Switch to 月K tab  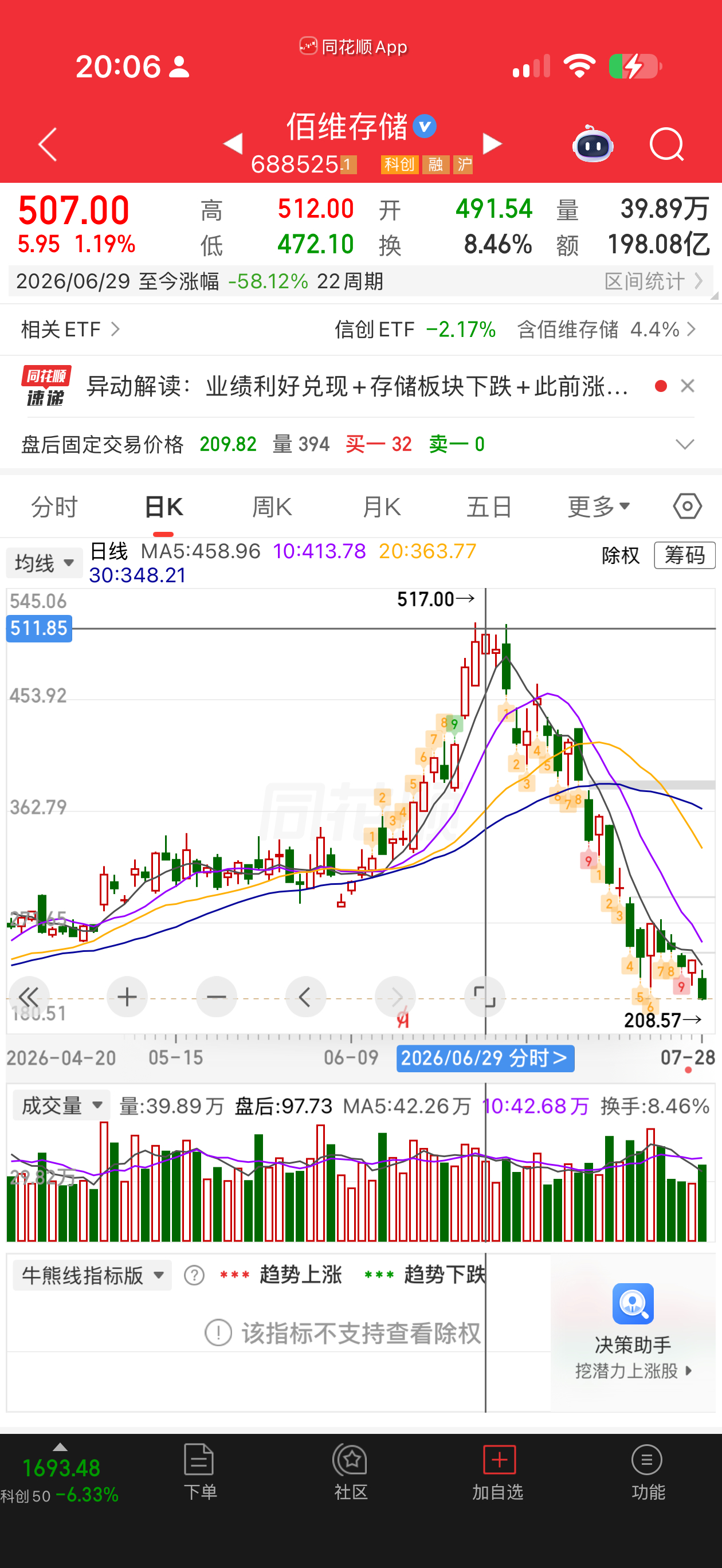pyautogui.click(x=382, y=507)
